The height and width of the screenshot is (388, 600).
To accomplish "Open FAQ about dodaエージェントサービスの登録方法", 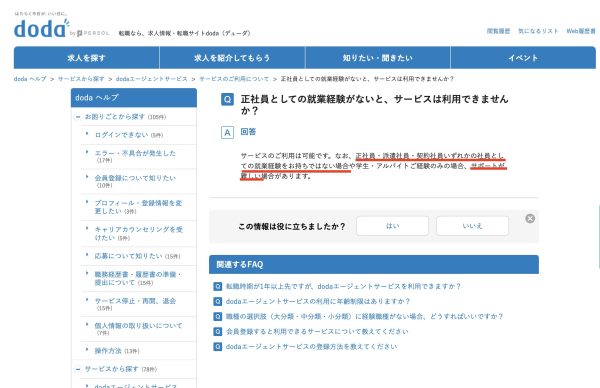I will tap(311, 347).
